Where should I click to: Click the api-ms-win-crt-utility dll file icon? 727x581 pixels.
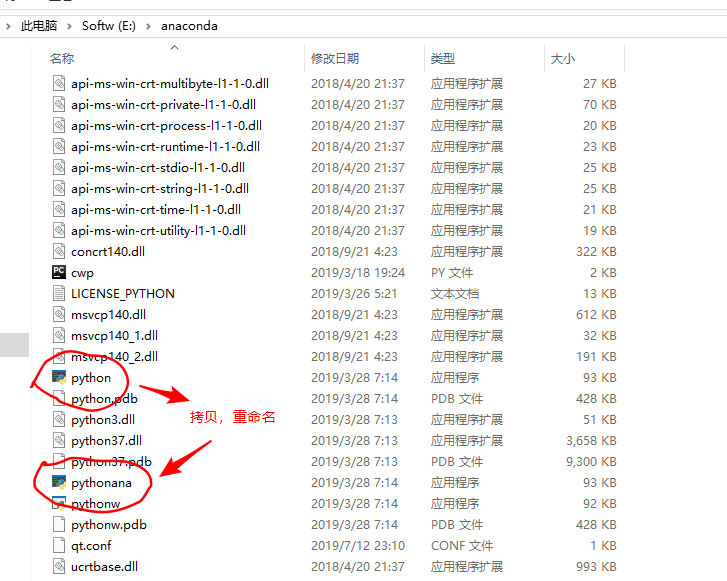59,230
